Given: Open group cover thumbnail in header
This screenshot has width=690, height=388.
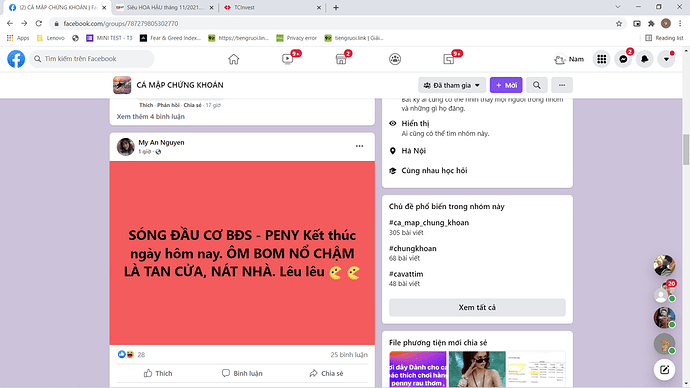Looking at the screenshot, I should pos(122,85).
